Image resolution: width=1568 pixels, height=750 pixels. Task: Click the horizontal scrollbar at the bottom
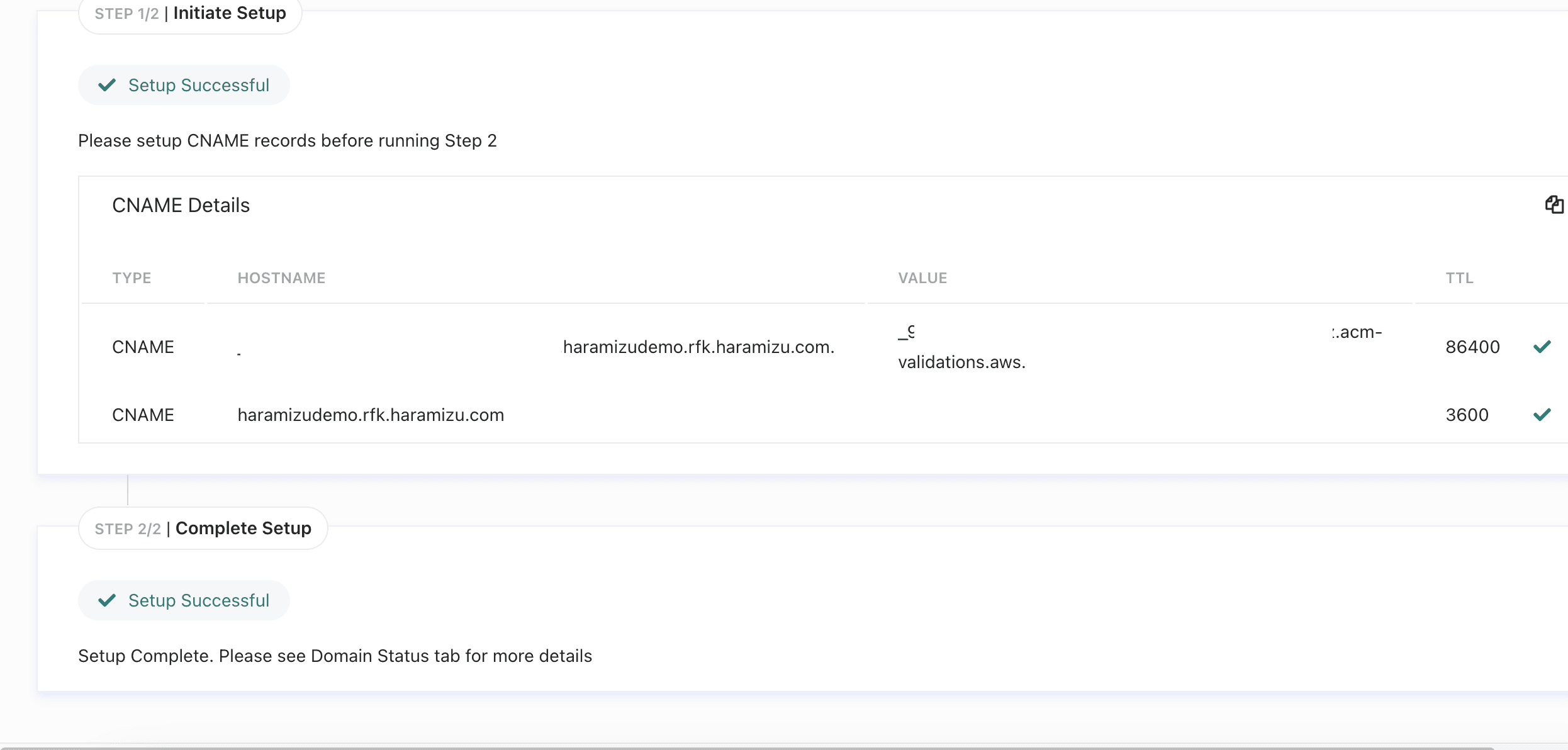click(x=749, y=747)
